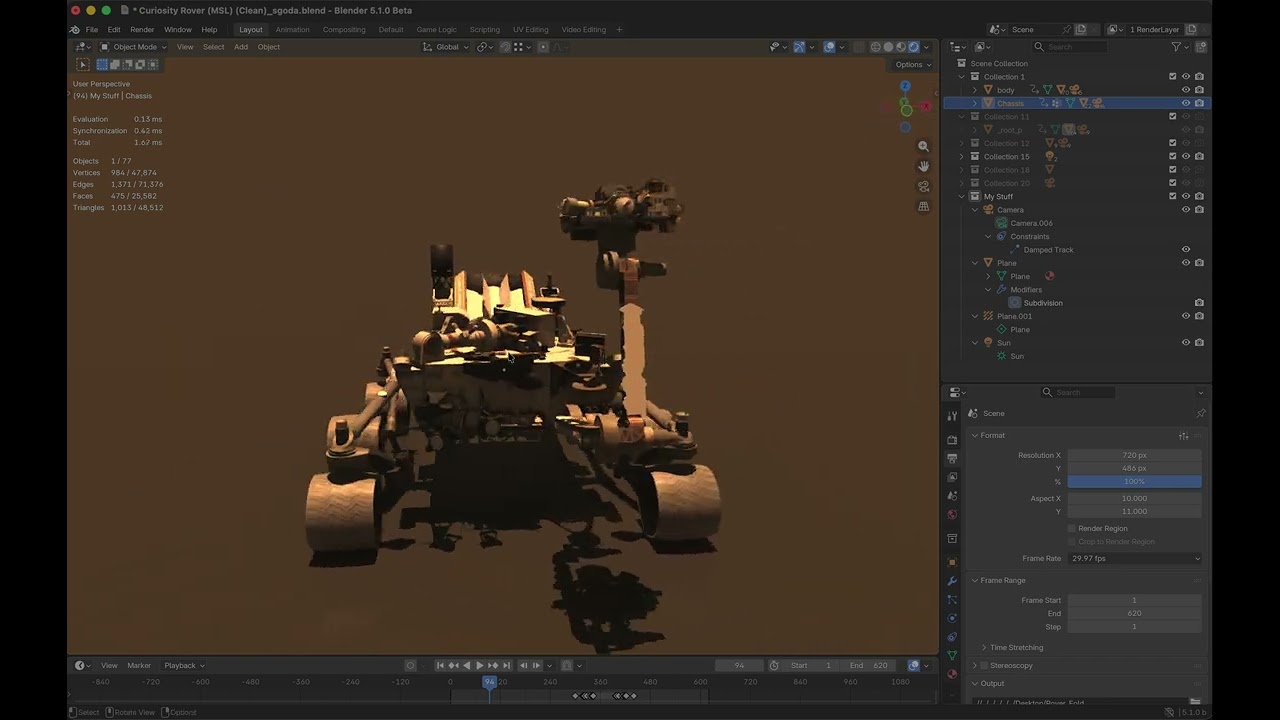Click the resolution percentage slider
1280x720 pixels.
(x=1135, y=481)
